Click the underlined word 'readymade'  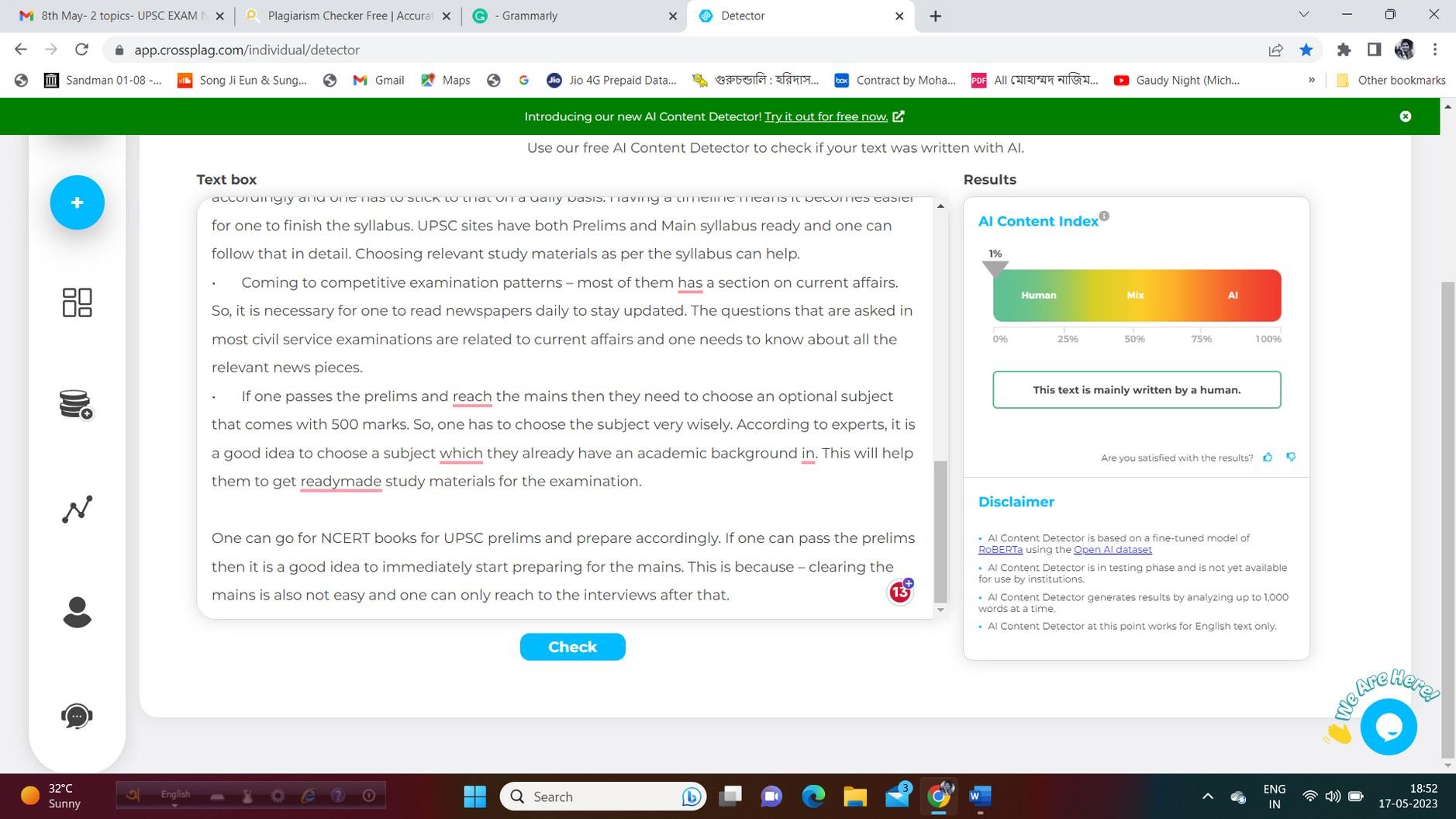click(340, 481)
